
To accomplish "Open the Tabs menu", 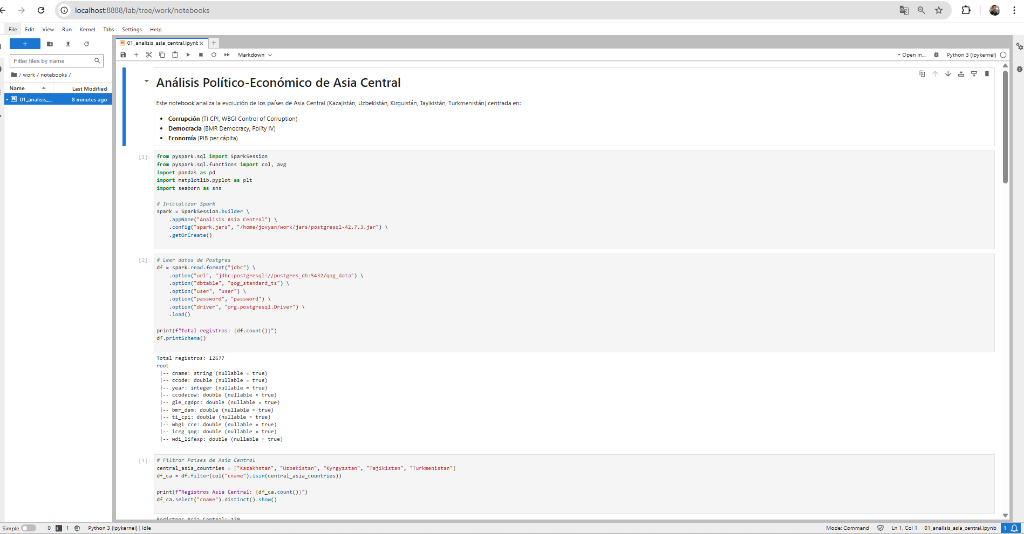I will (x=108, y=29).
